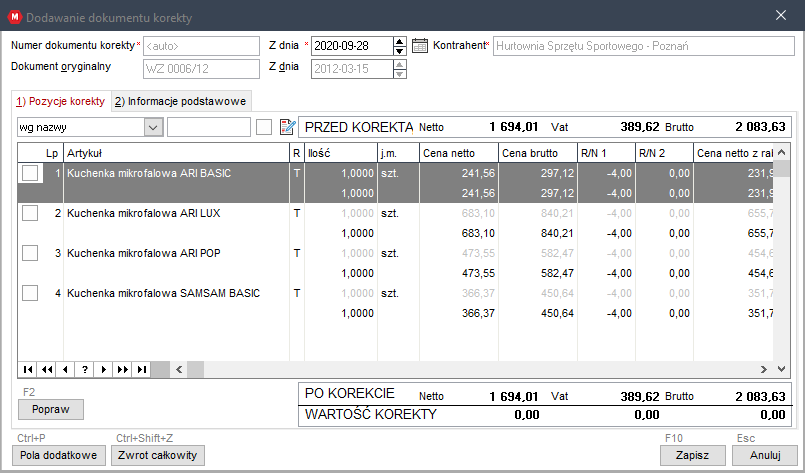Switch to Informacje podstawowe tab

click(181, 101)
